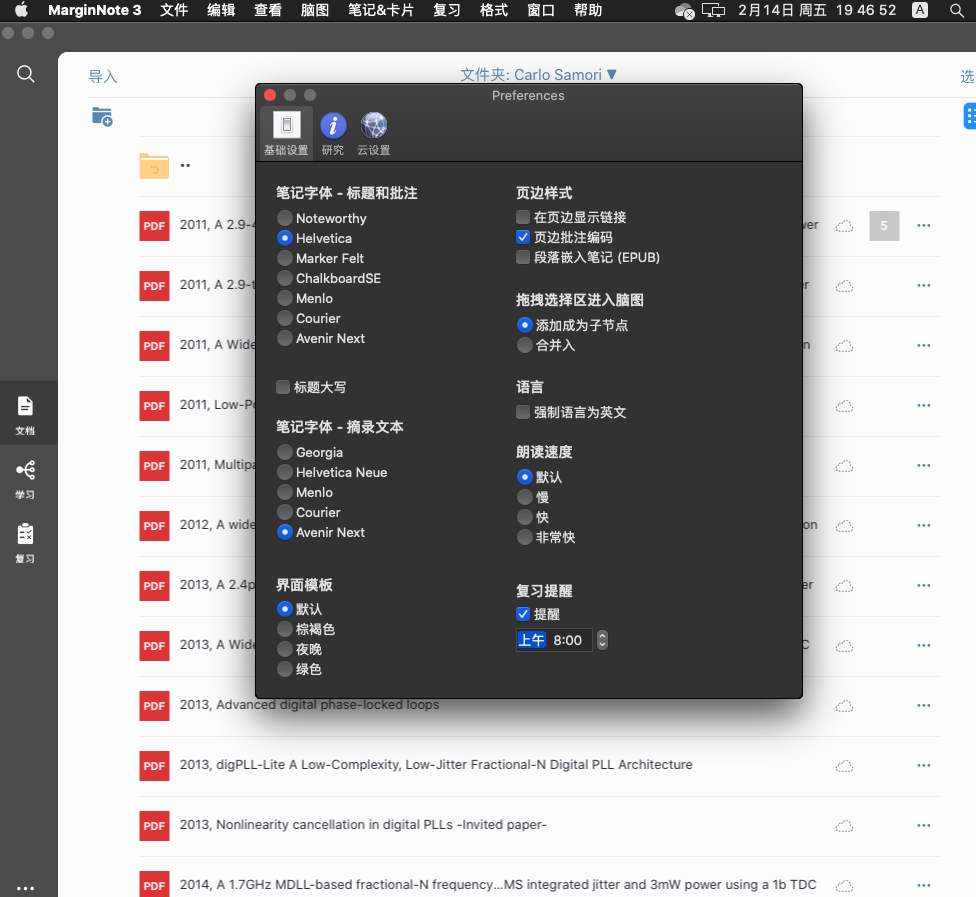The image size is (976, 897).
Task: Click the 8:00 reminder time value
Action: coord(568,640)
